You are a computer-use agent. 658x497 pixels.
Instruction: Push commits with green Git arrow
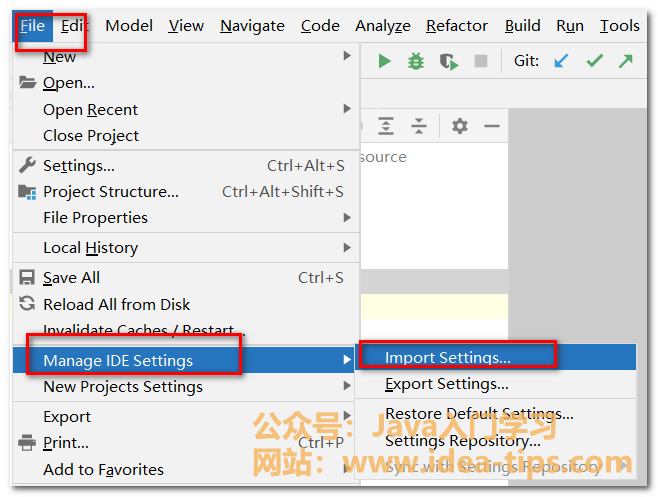click(626, 61)
